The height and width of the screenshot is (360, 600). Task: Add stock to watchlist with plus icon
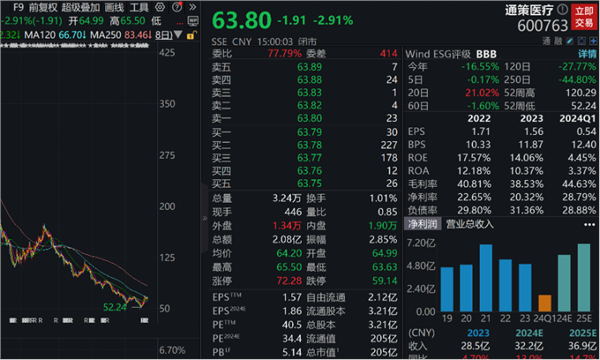pyautogui.click(x=593, y=41)
